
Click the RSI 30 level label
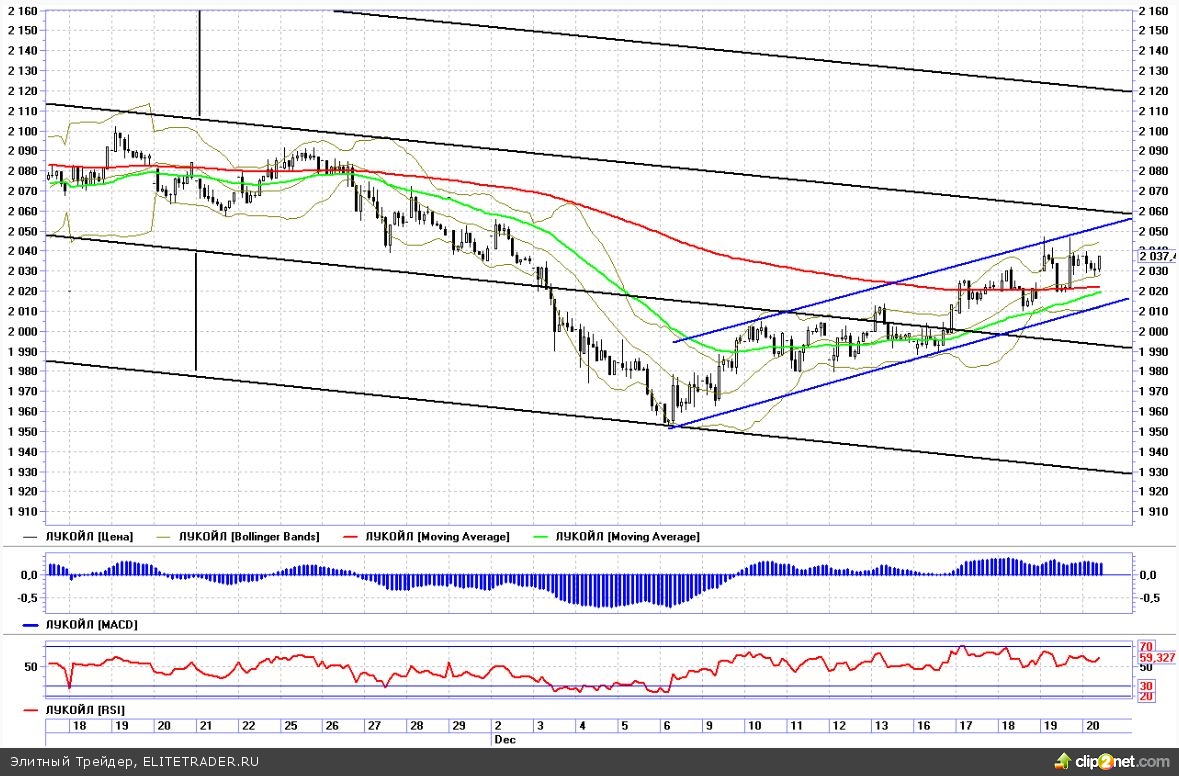point(1145,685)
